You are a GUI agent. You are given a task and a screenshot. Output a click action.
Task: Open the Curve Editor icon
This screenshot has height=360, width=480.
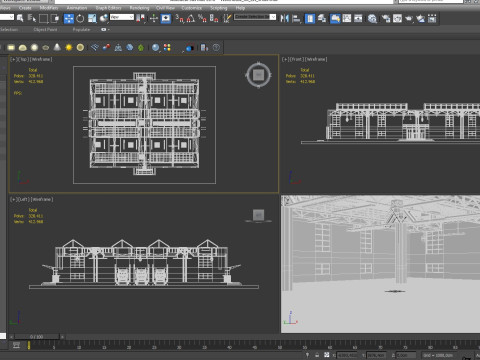[347, 18]
